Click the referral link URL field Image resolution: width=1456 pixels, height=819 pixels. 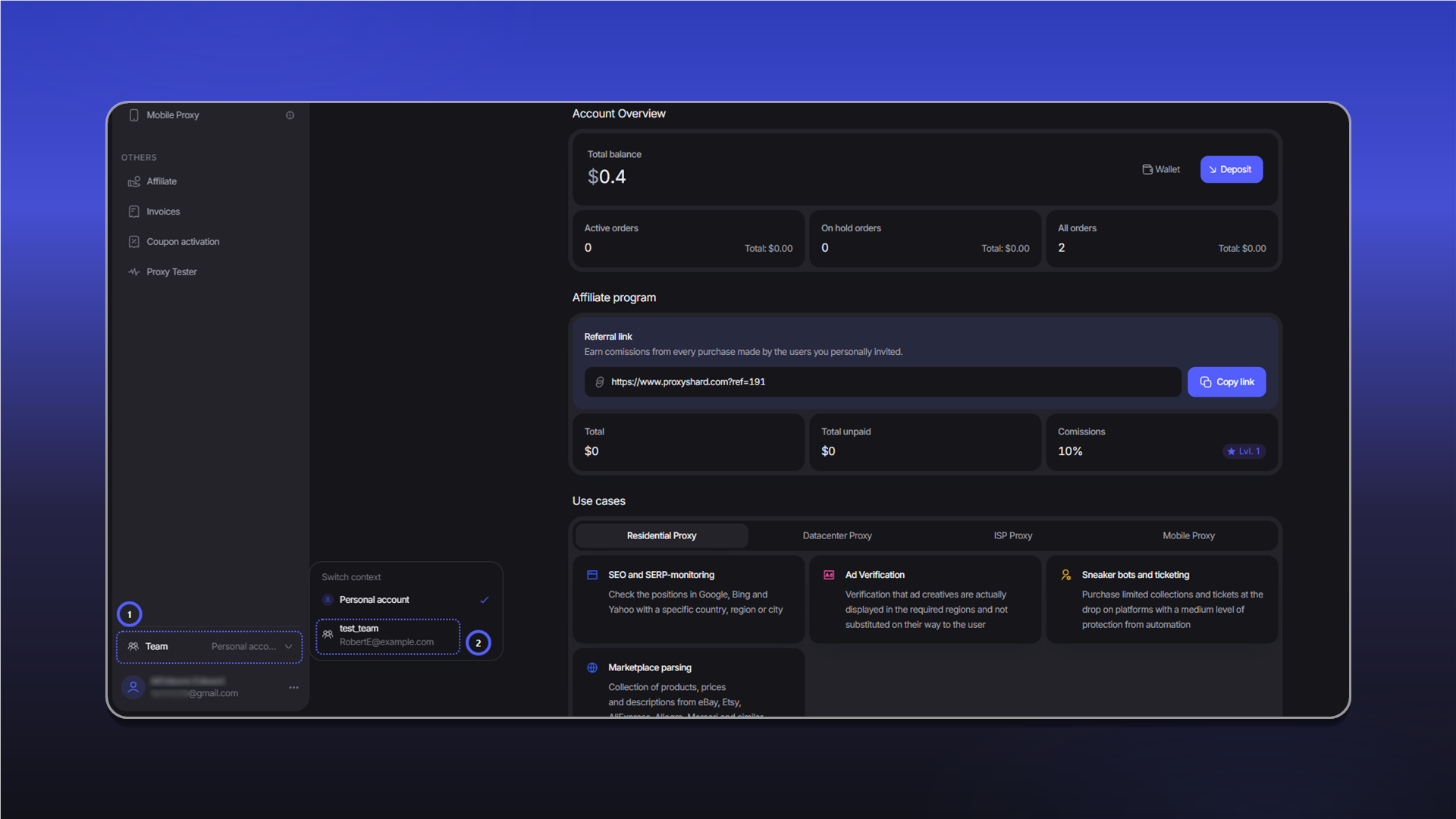click(883, 382)
